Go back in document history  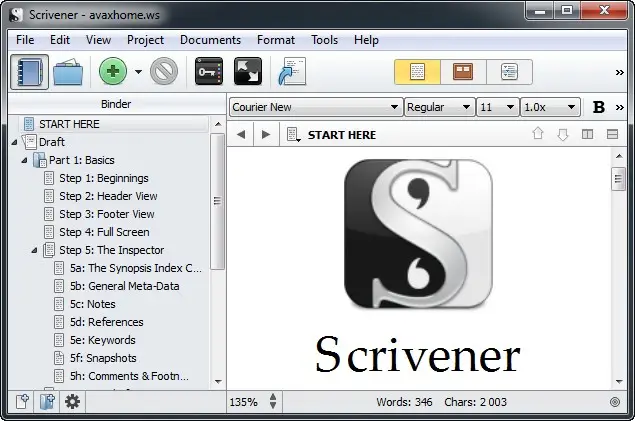[x=241, y=134]
